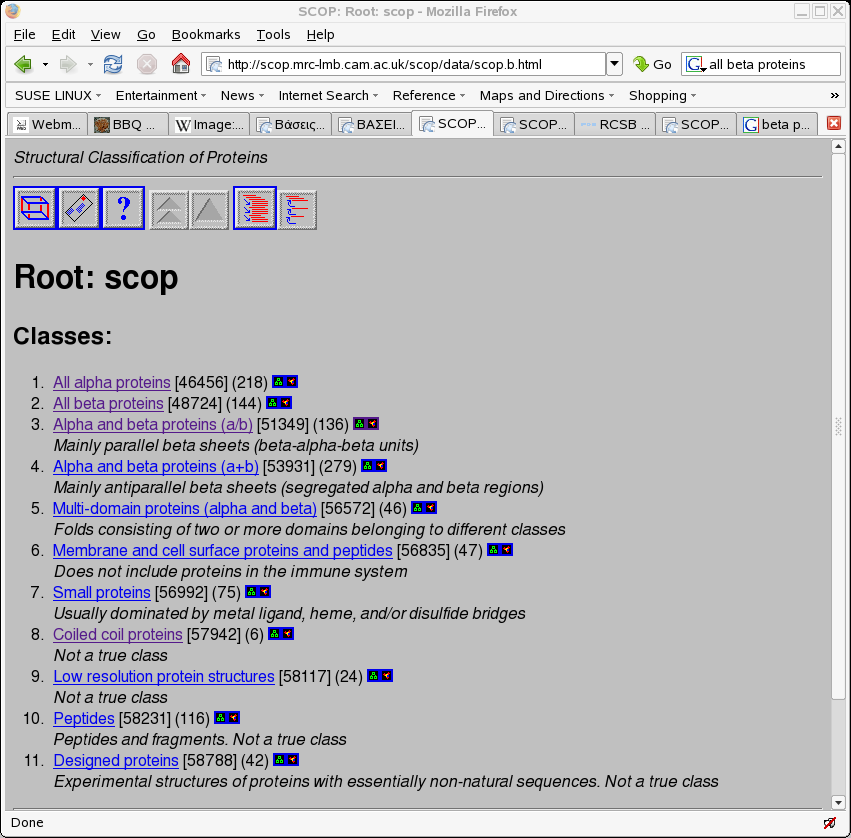Expand the Maps and Directions bookmarks folder
The image size is (851, 838).
pyautogui.click(x=547, y=96)
